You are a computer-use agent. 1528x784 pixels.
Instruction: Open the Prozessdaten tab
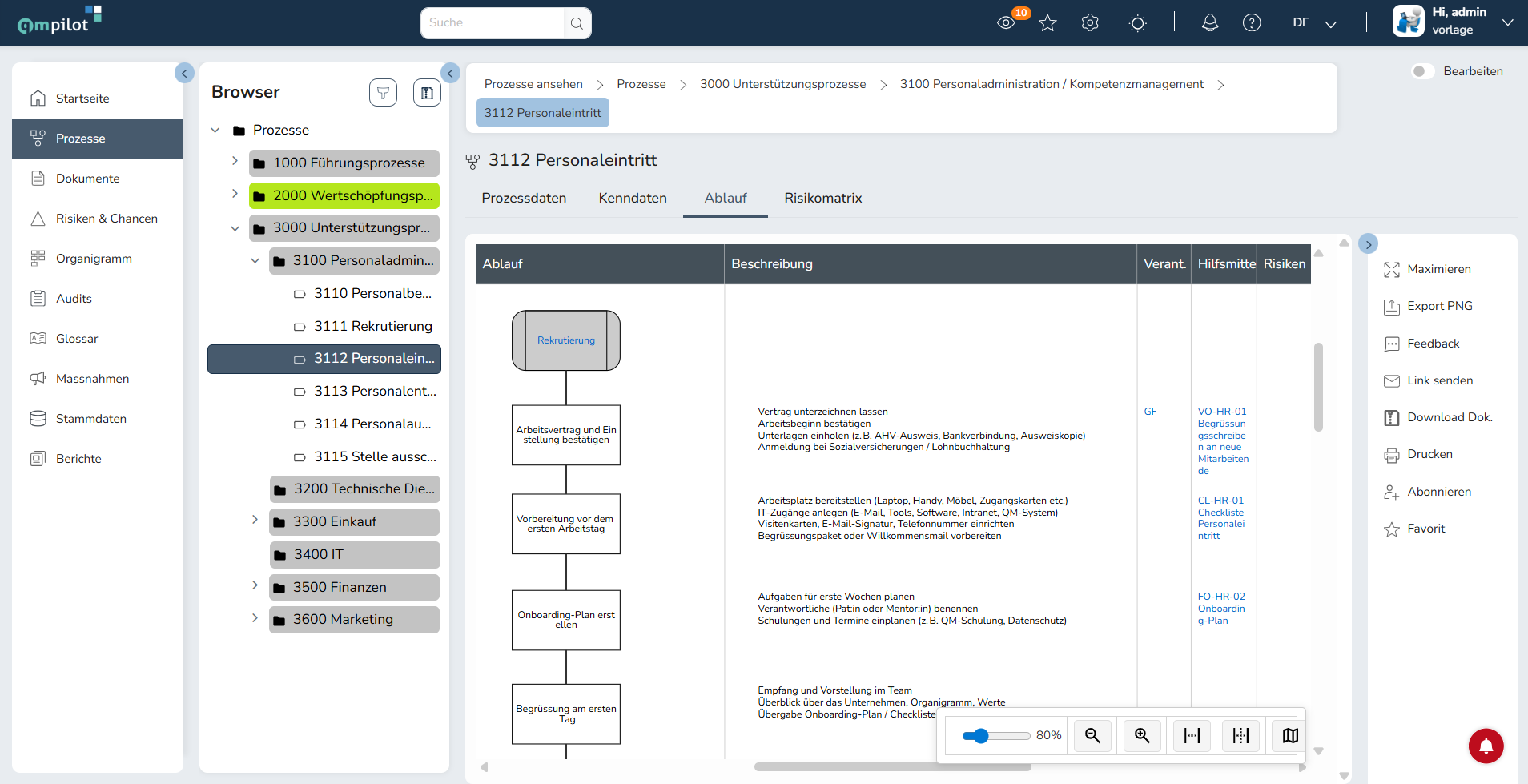[x=524, y=198]
